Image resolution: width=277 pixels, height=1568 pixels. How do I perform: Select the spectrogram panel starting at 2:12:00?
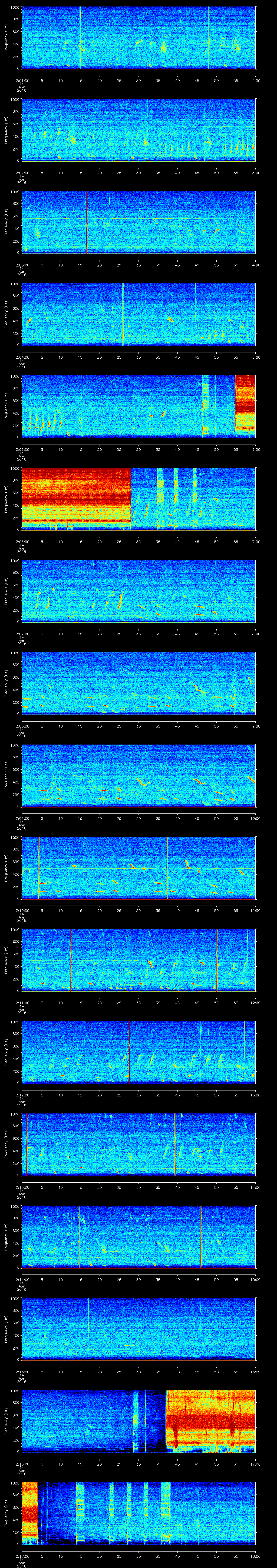pos(138,1052)
